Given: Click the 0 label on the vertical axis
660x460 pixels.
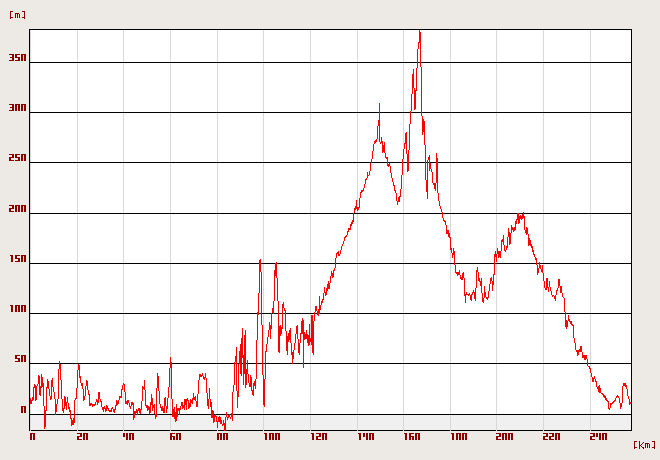Looking at the screenshot, I should [22, 409].
